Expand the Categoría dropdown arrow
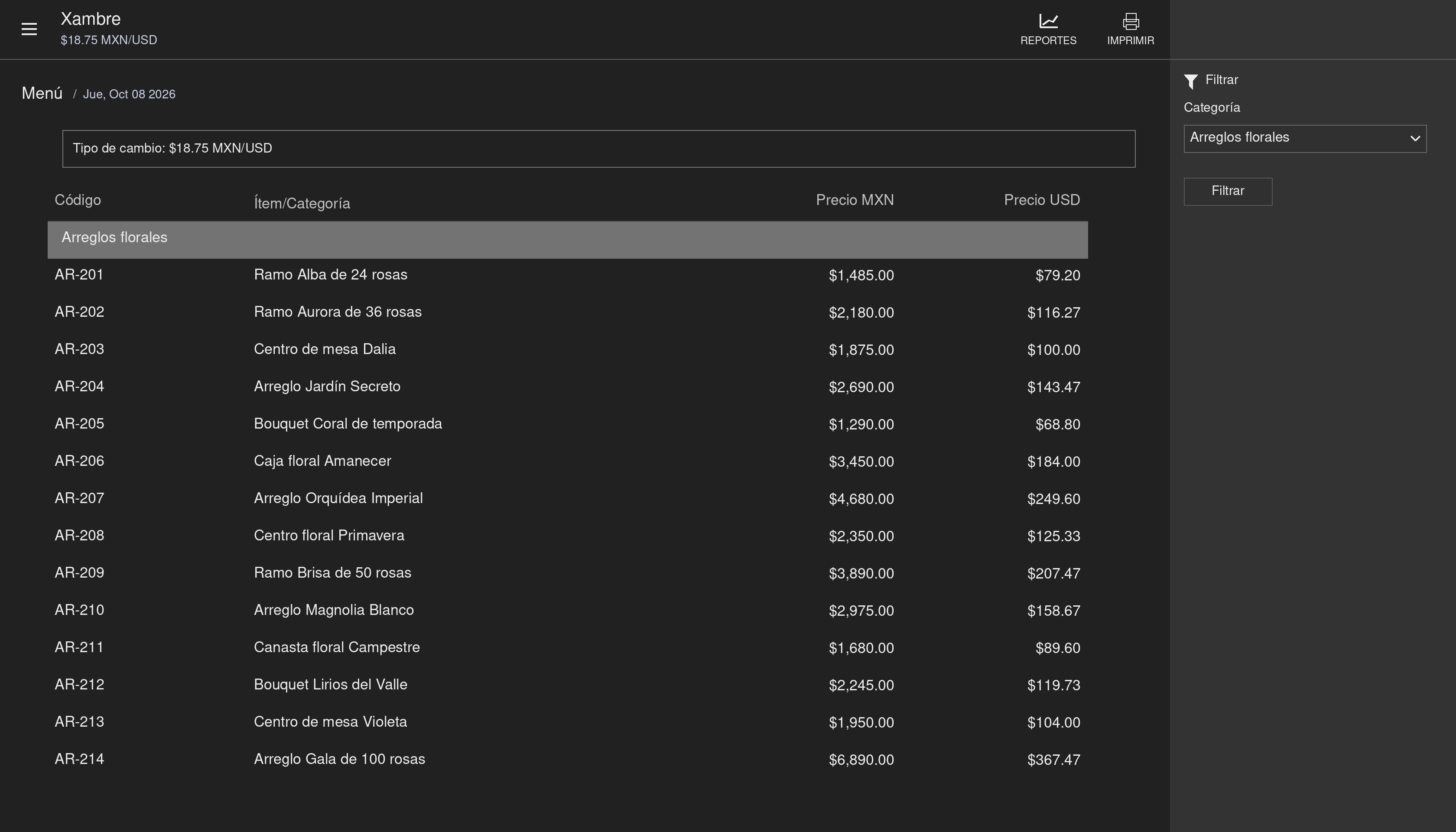 (1415, 138)
